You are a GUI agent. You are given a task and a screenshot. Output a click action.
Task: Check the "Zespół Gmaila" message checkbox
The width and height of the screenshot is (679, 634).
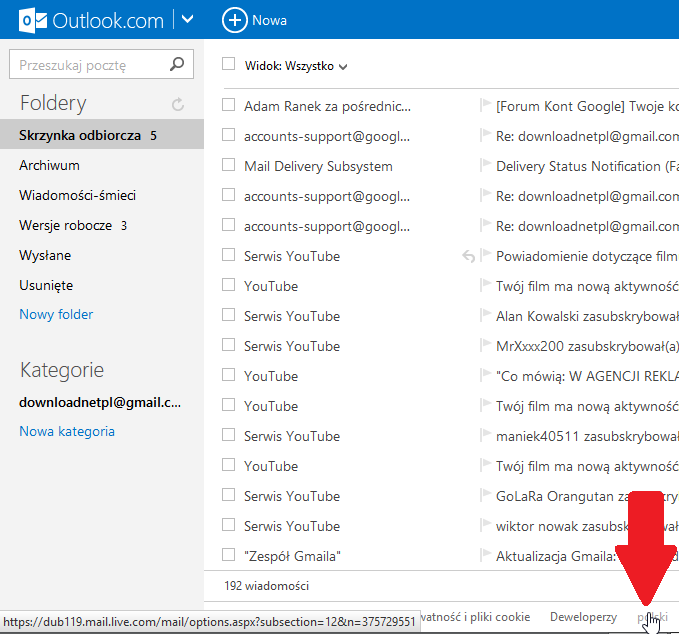pyautogui.click(x=228, y=555)
